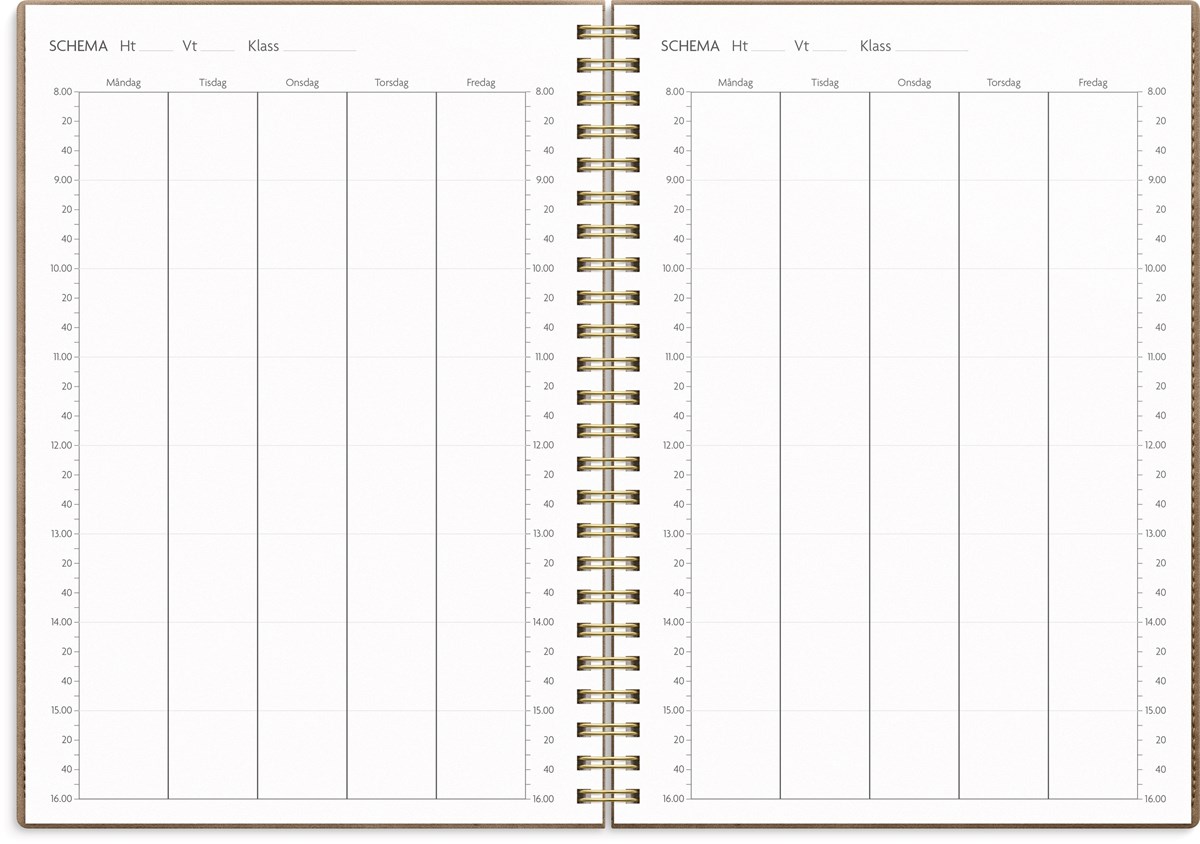Click the Torsdag column header on right page
Viewport: 1200px width, 844px height.
coord(1003,83)
